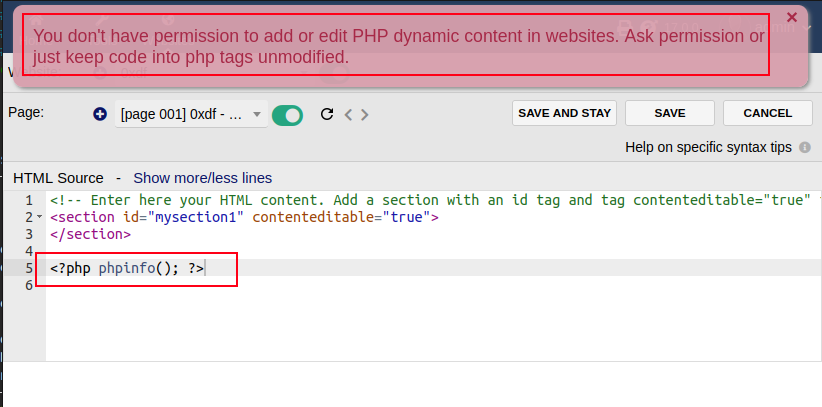The height and width of the screenshot is (407, 822).
Task: Click the CANCEL button
Action: click(768, 113)
